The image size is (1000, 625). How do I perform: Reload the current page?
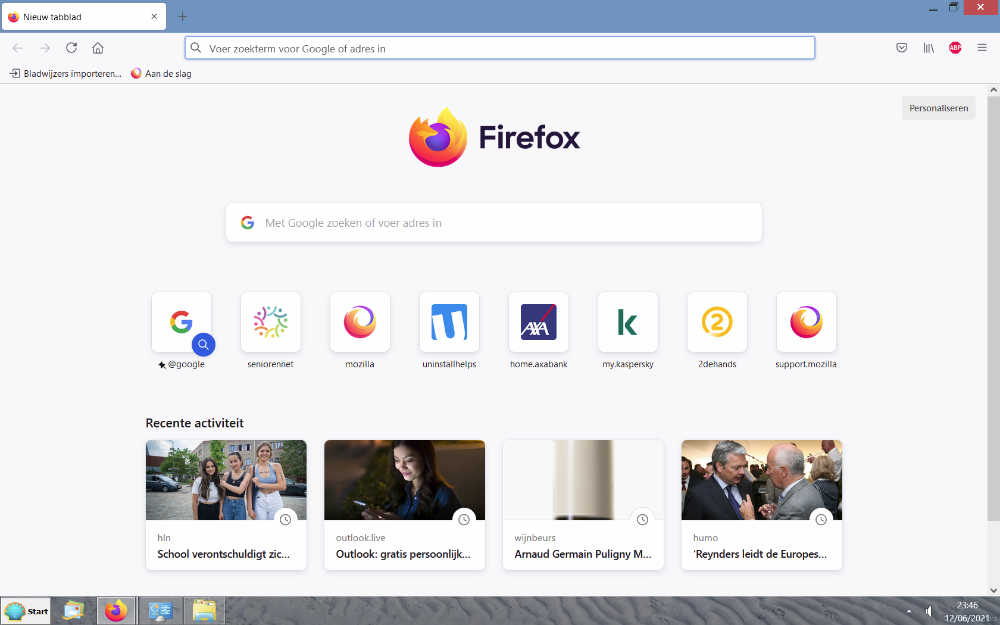[71, 48]
